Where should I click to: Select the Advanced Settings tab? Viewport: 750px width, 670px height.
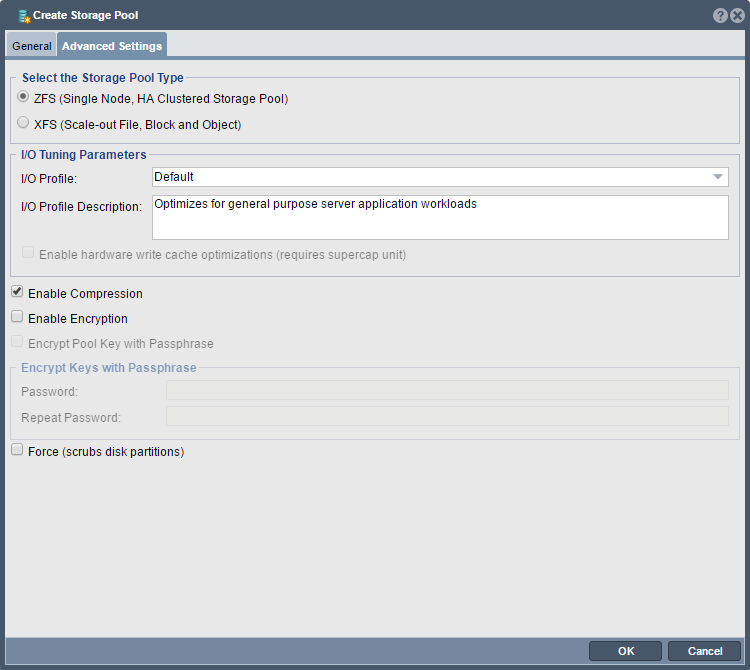click(112, 46)
